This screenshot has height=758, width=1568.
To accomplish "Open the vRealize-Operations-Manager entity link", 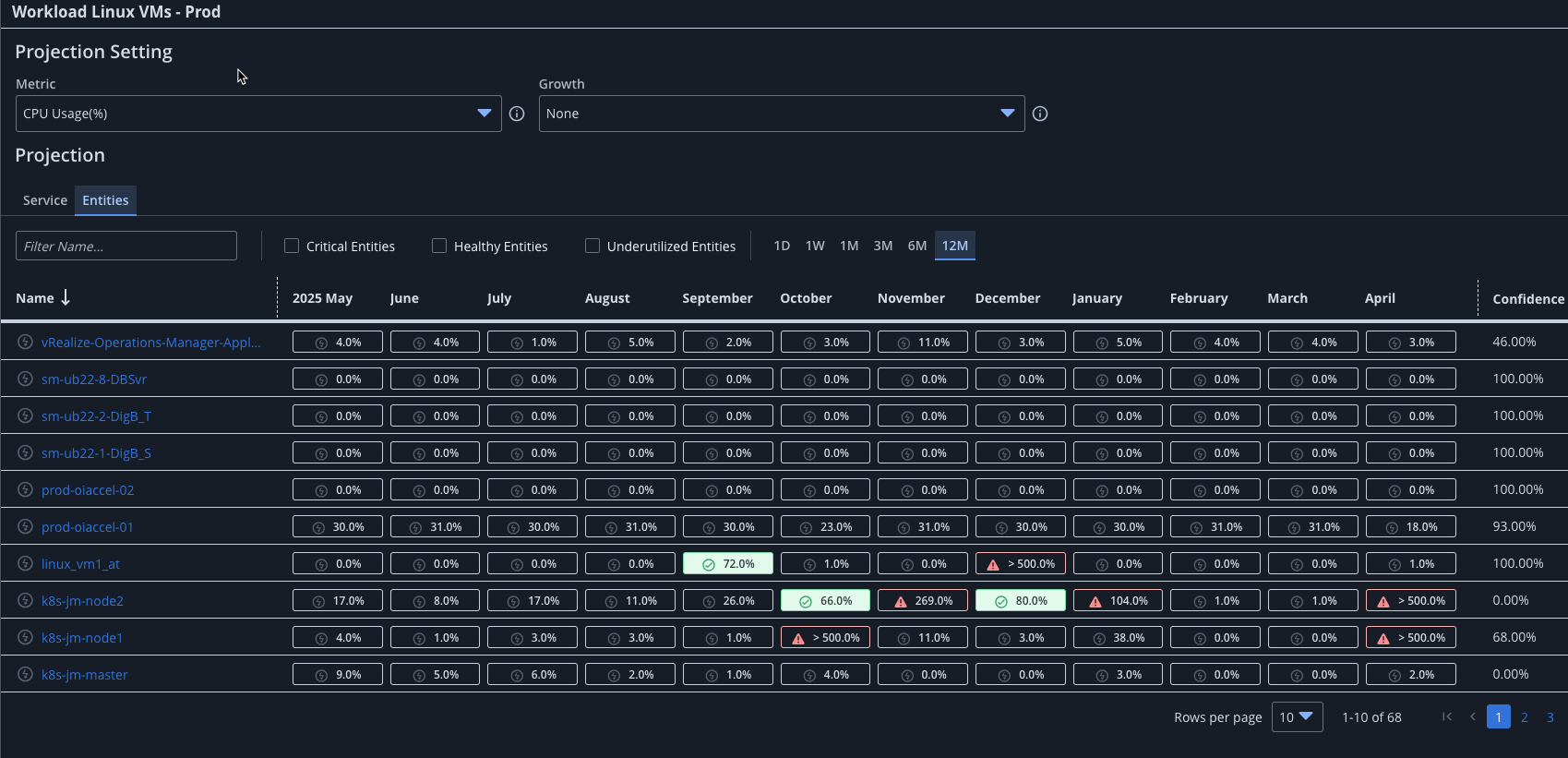I will [150, 343].
